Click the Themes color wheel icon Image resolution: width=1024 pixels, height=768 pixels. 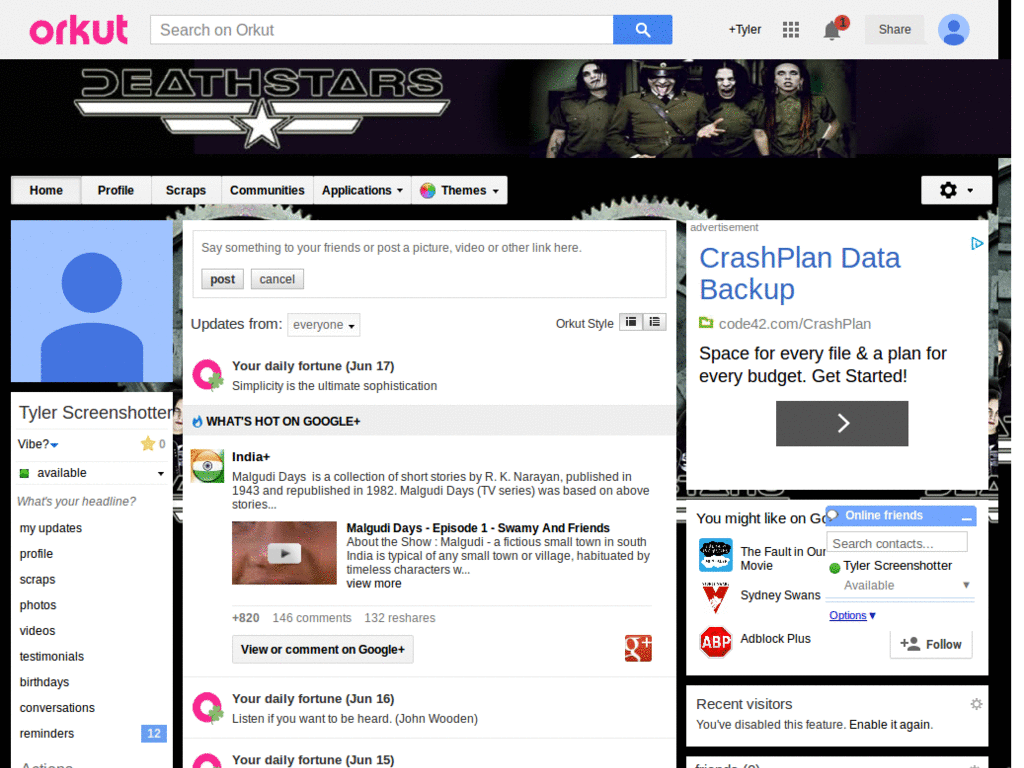click(428, 191)
